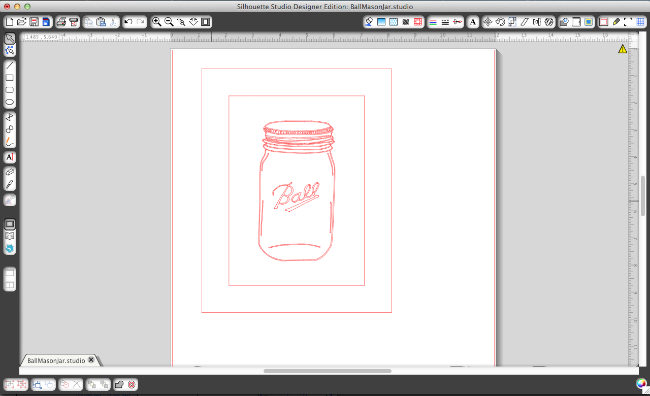Open the Cut Settings pencil icon
Viewport: 650px width, 396px height.
(616, 22)
